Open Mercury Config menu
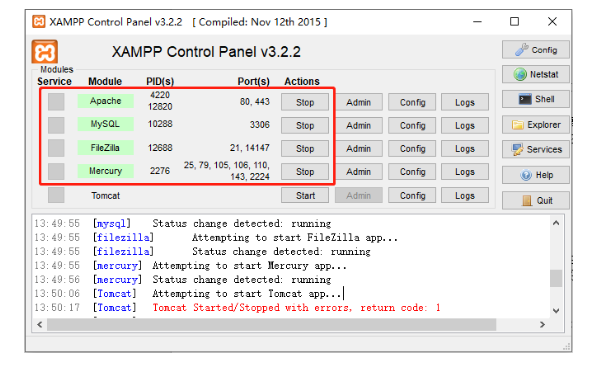Image resolution: width=590 pixels, height=366 pixels. point(412,172)
